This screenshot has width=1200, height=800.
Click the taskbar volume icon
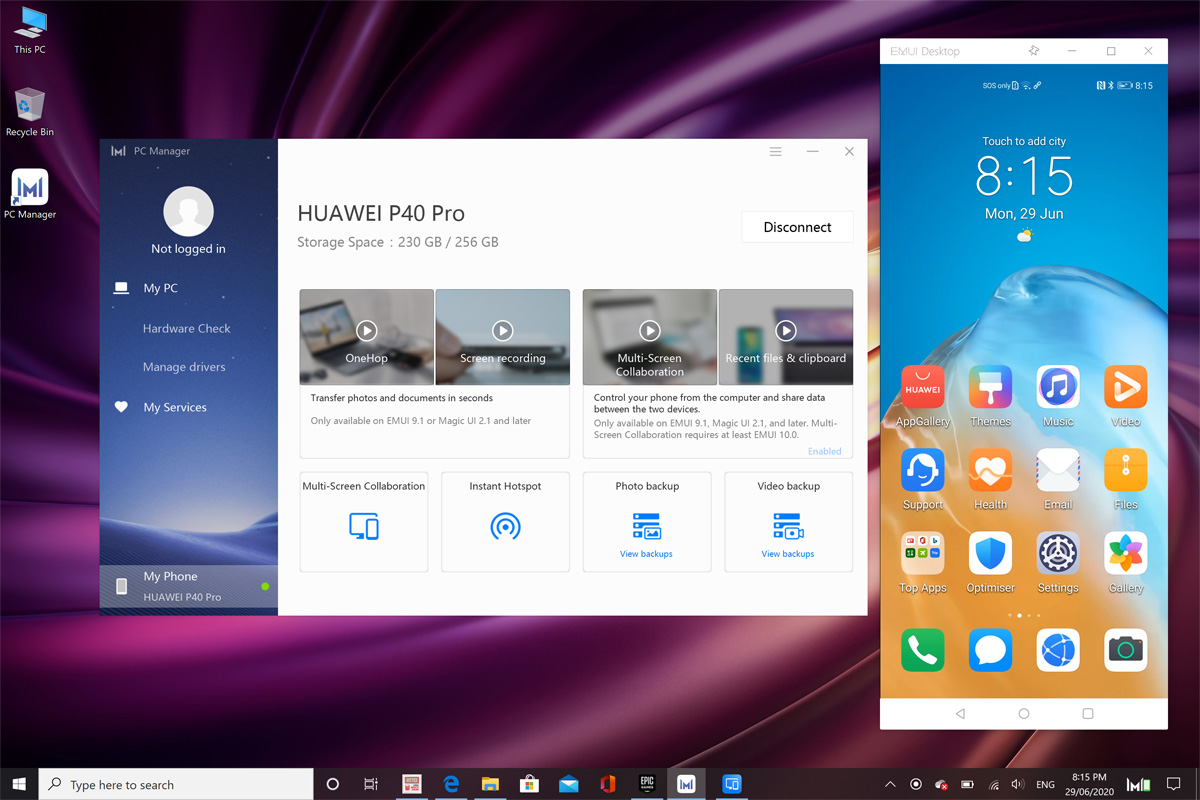(x=1018, y=785)
